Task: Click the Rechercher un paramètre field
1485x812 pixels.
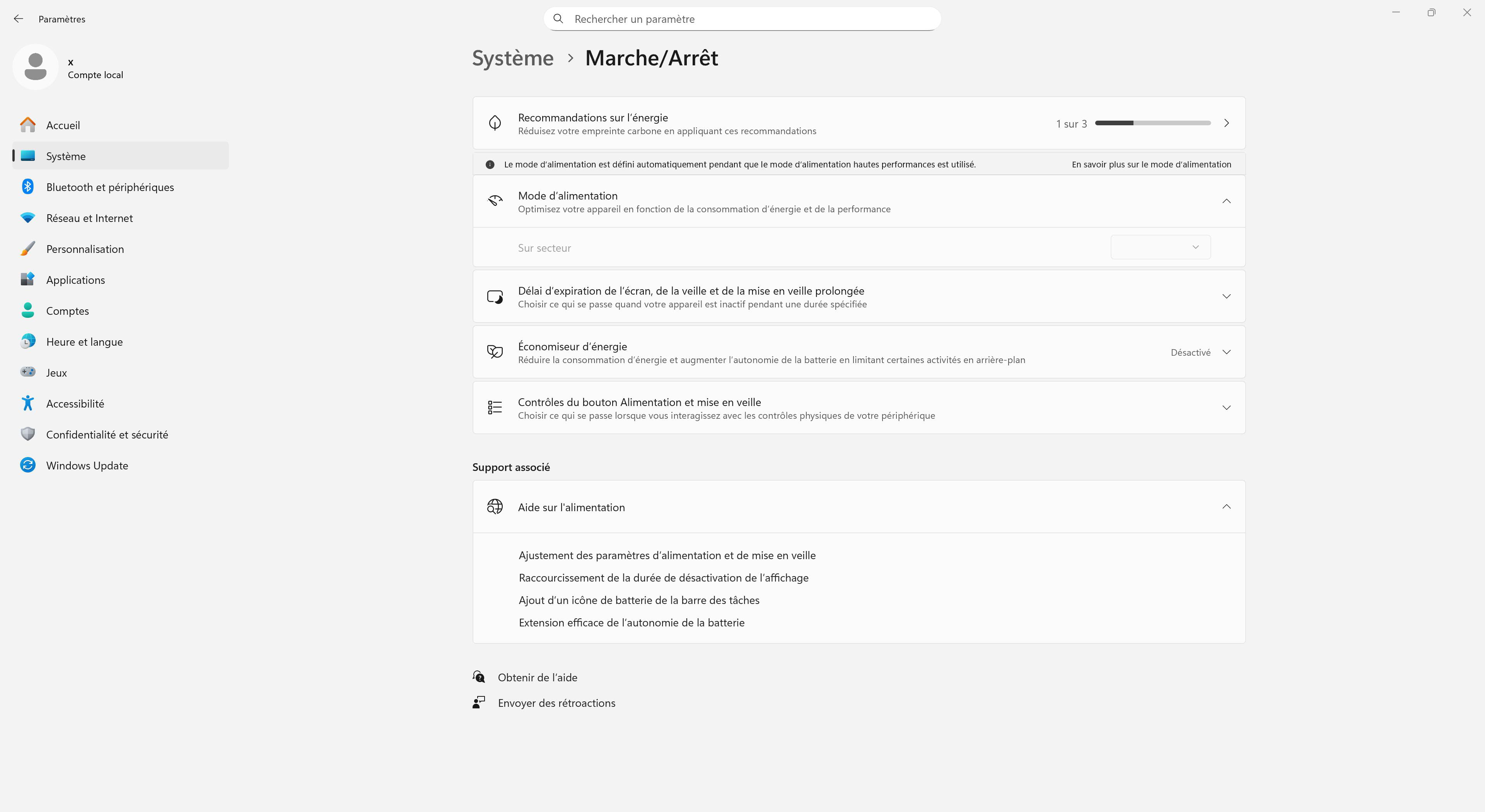Action: 749,19
